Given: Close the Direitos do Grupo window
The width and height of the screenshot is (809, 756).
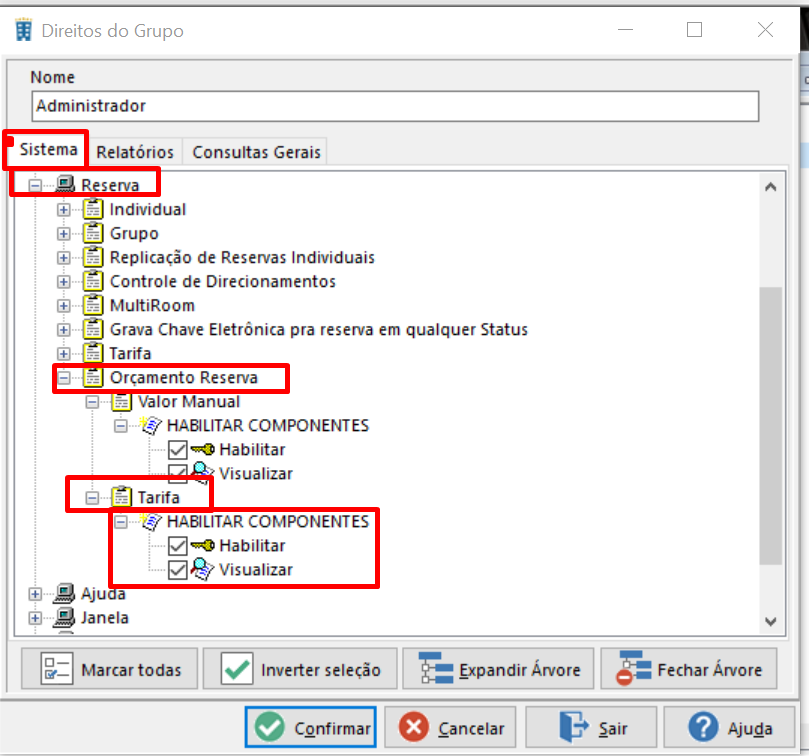Looking at the screenshot, I should point(765,29).
